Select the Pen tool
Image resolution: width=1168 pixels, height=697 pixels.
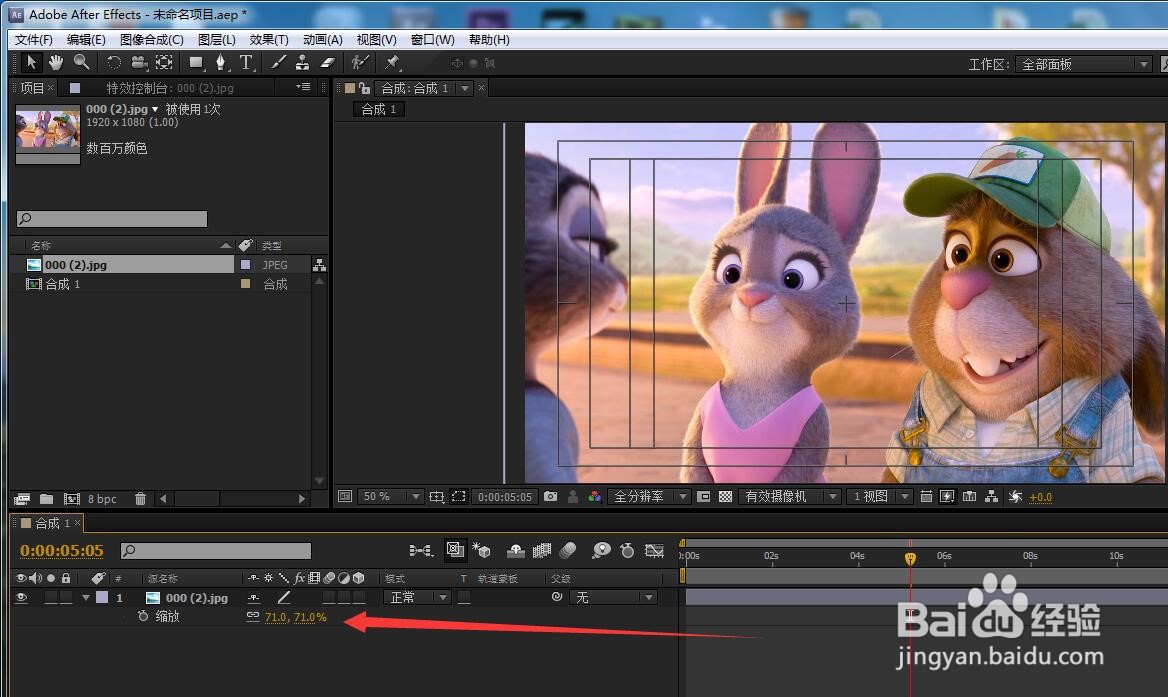tap(220, 63)
